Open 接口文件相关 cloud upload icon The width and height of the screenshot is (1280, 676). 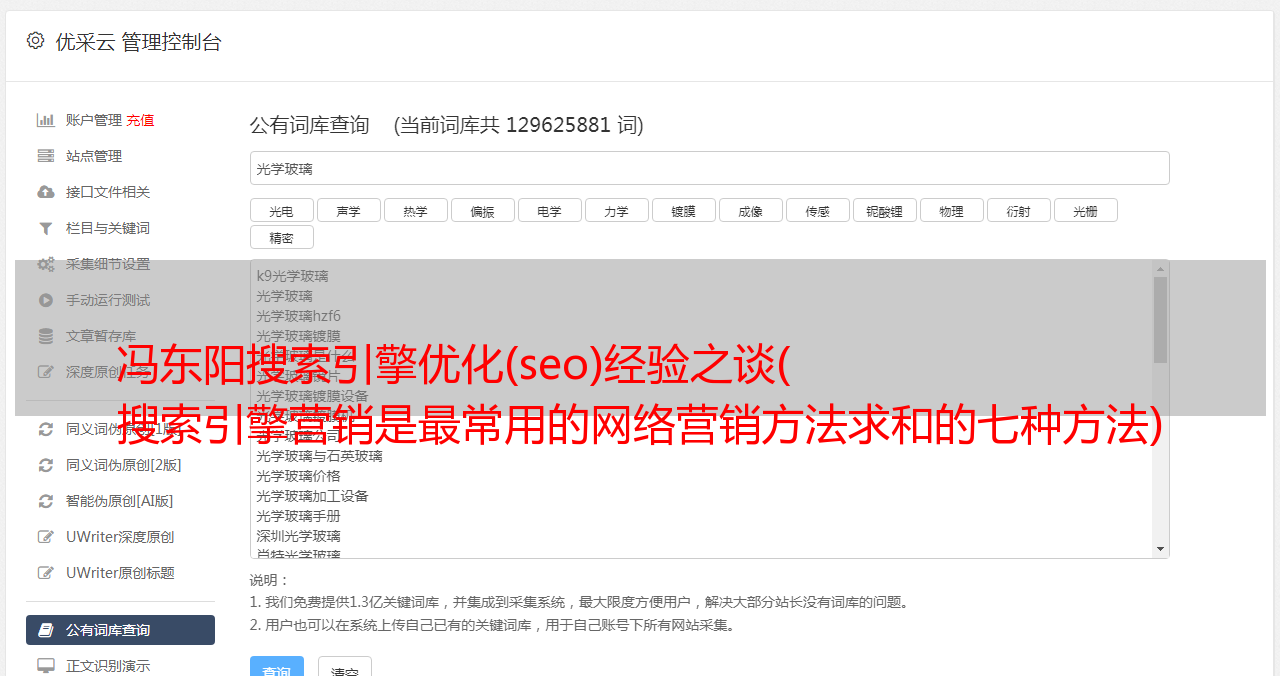point(46,192)
